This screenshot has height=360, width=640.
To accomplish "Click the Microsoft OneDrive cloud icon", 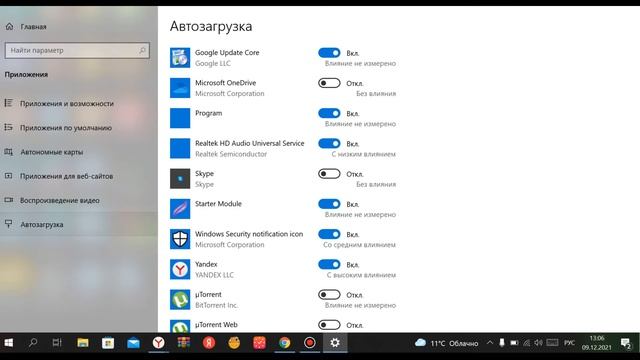I will [180, 88].
